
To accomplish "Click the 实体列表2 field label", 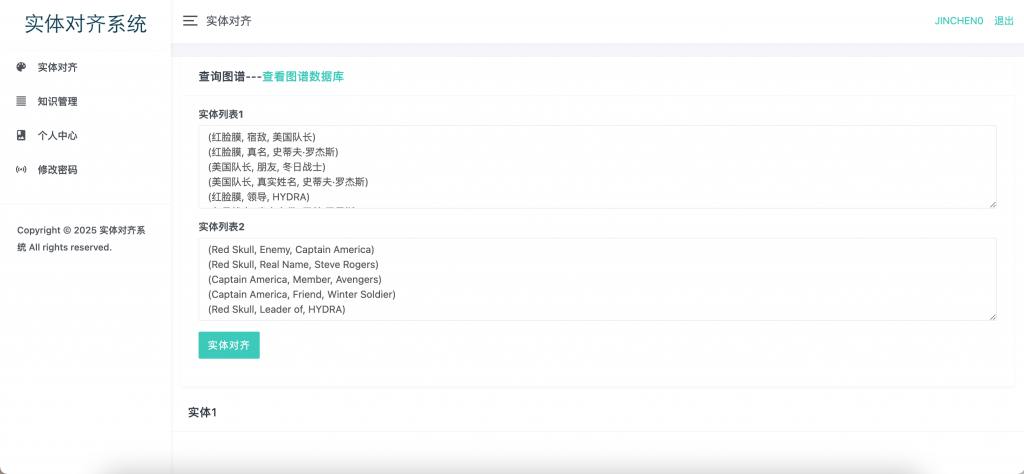I will pyautogui.click(x=221, y=227).
